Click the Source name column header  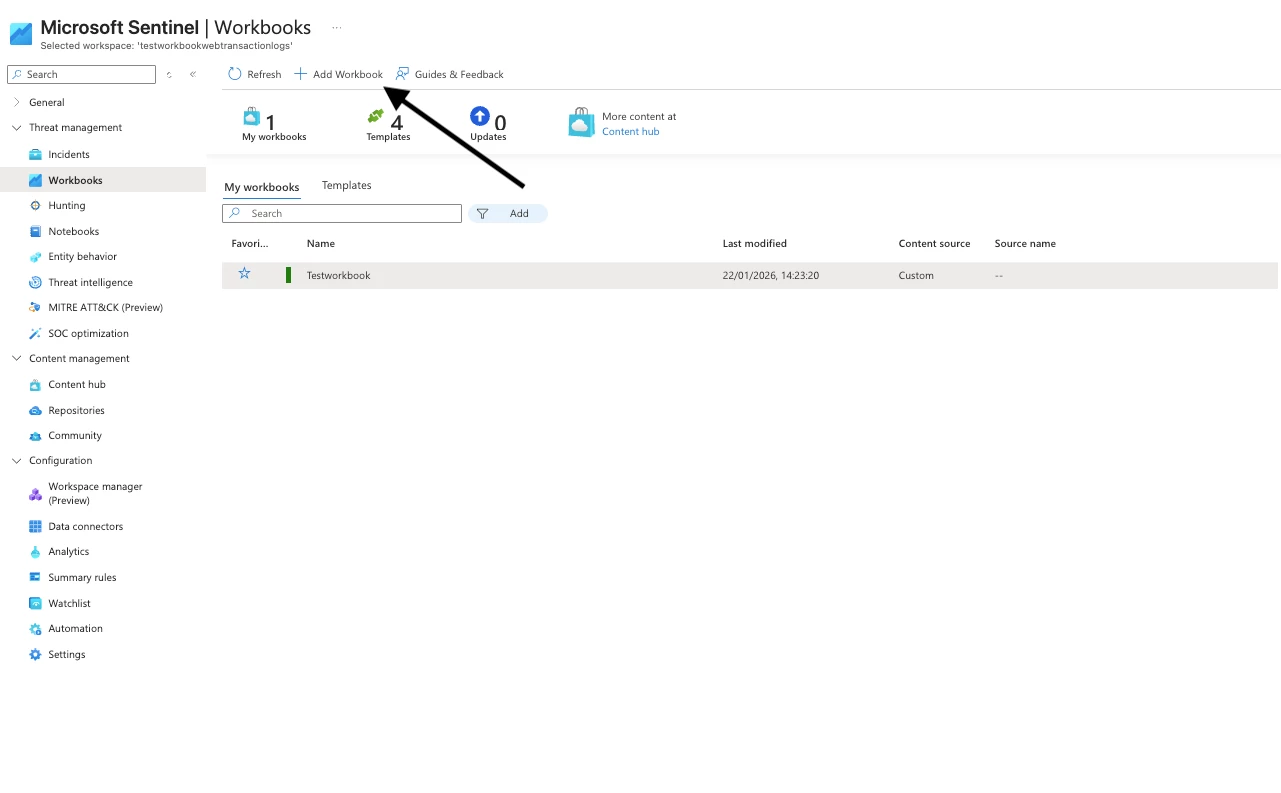click(x=1025, y=244)
